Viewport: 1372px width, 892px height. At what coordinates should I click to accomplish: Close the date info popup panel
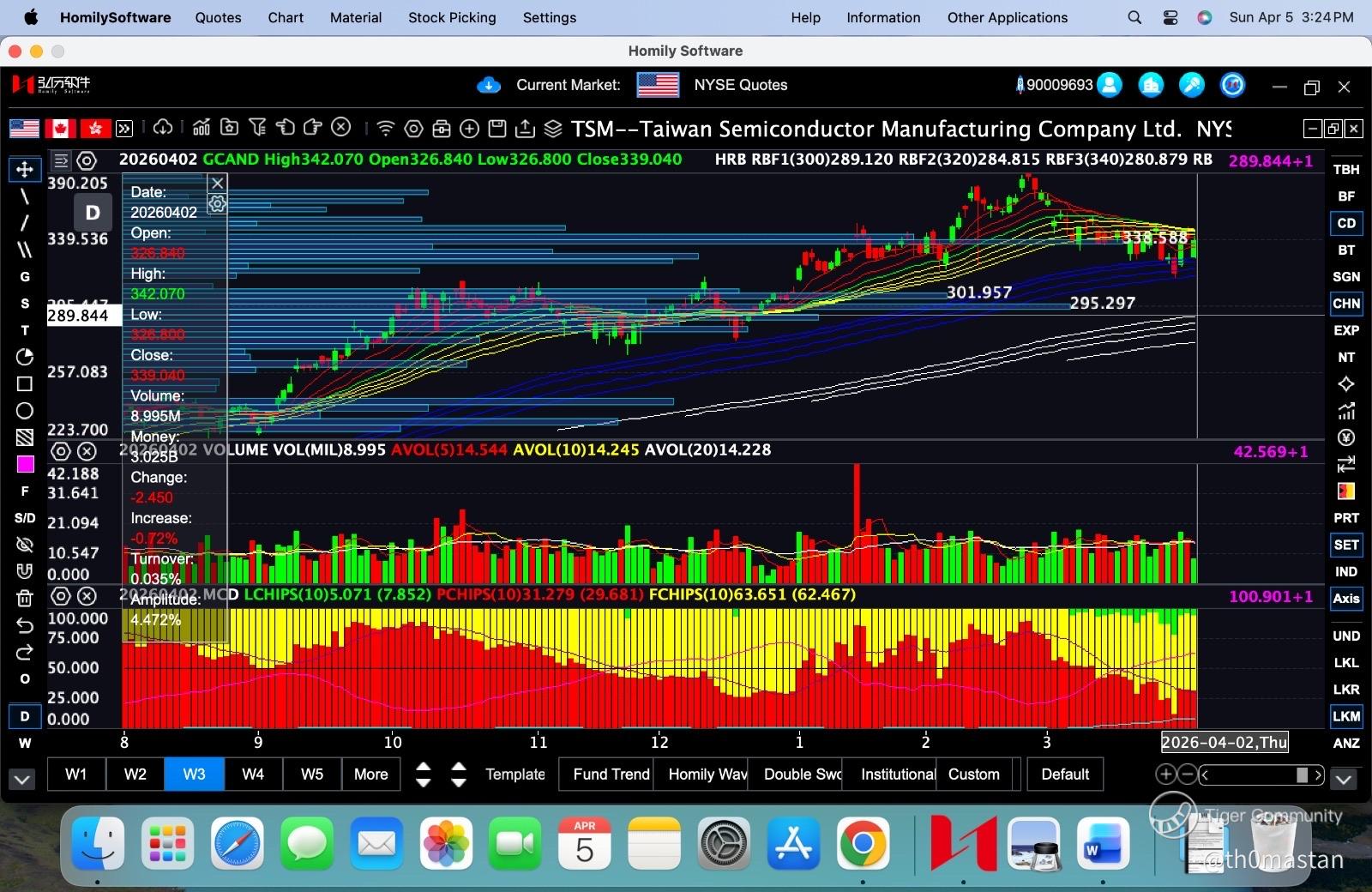218,183
